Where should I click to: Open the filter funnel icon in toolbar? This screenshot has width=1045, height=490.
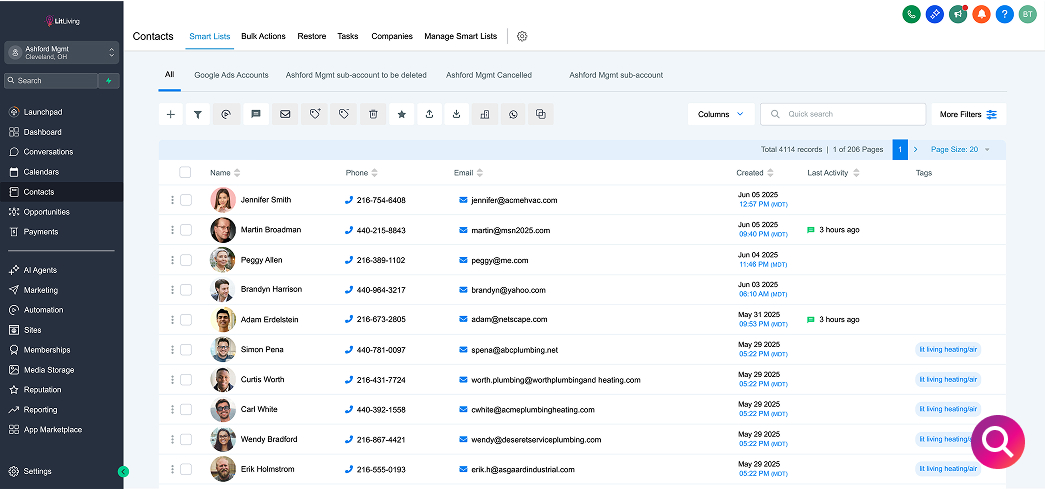pos(198,114)
